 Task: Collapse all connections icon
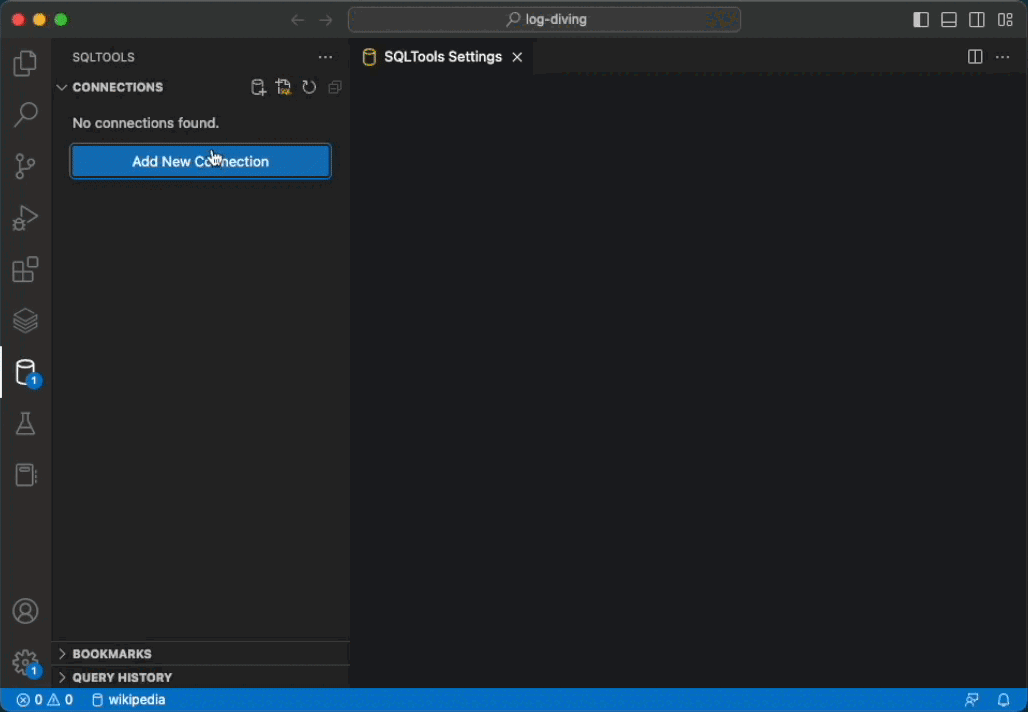[x=335, y=87]
